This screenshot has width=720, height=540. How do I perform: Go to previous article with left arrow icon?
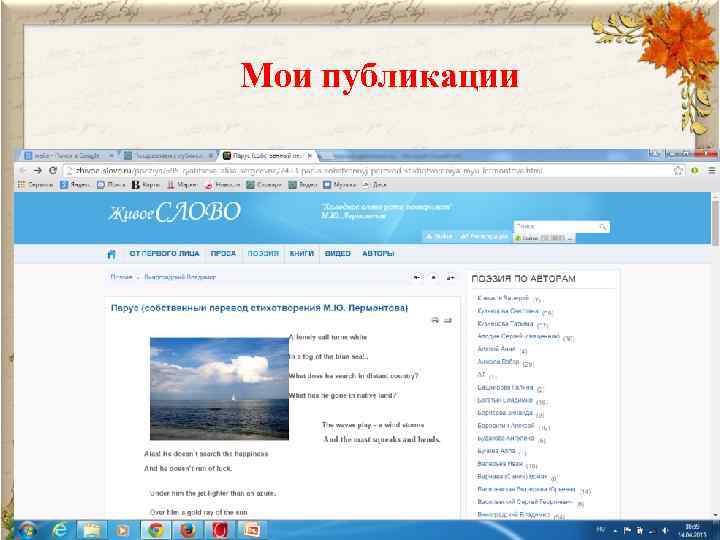[417, 277]
